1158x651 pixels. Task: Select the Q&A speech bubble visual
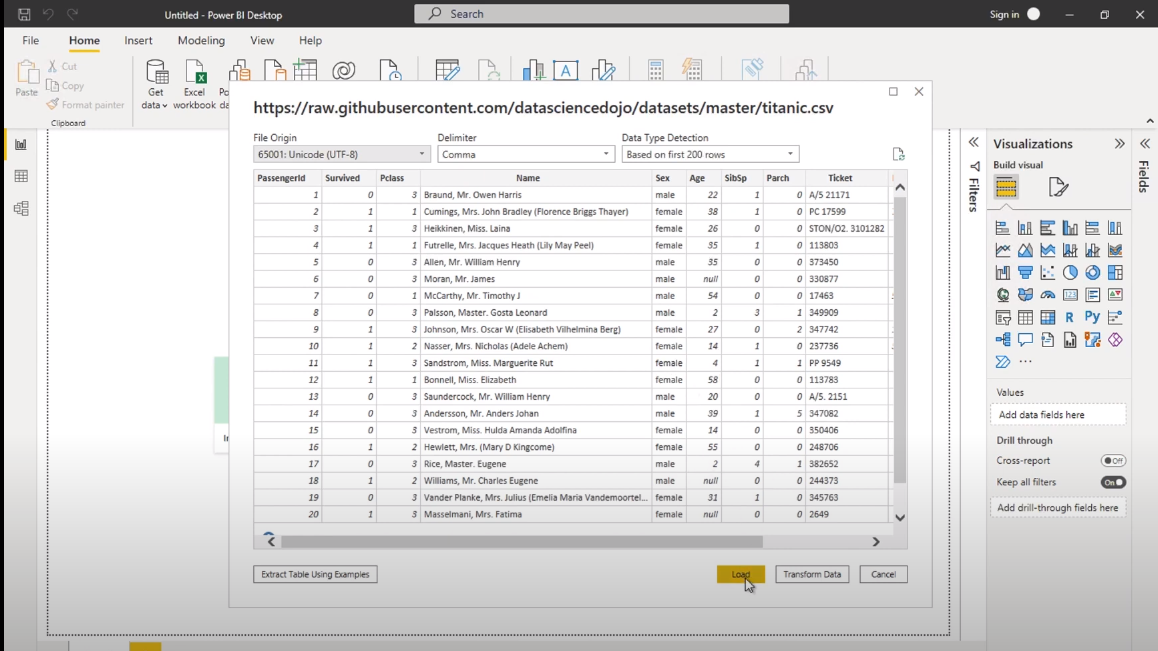(x=1025, y=340)
